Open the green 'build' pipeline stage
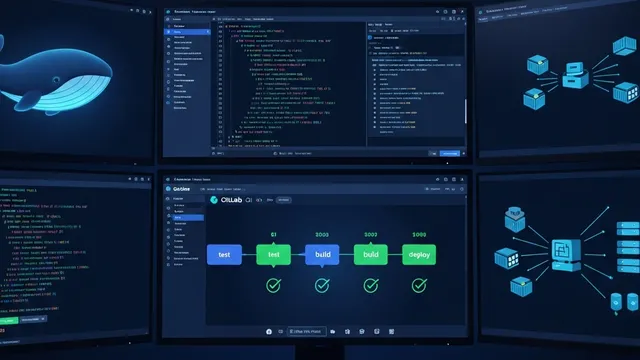The height and width of the screenshot is (360, 640). (x=371, y=254)
